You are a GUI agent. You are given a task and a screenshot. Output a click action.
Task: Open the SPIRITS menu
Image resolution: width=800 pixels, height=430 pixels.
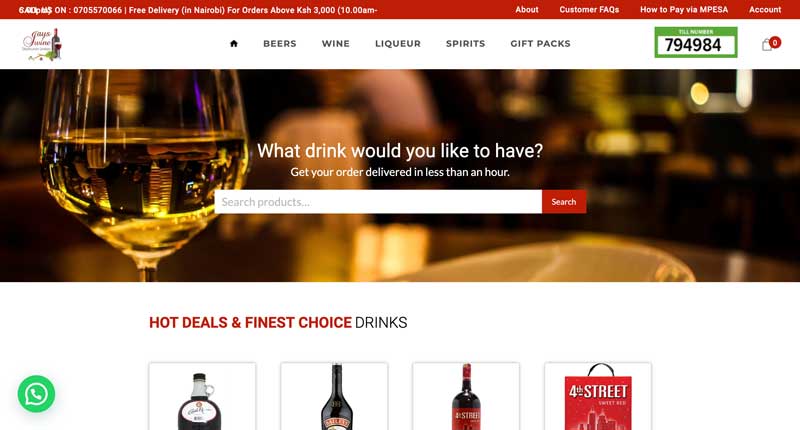tap(465, 44)
